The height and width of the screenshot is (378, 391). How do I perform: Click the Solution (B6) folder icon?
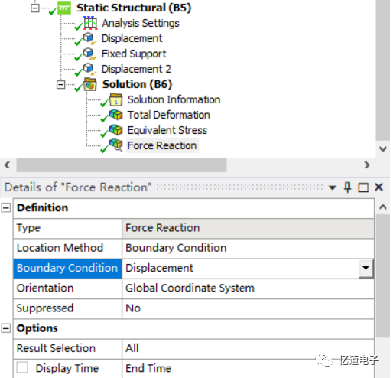[90, 84]
